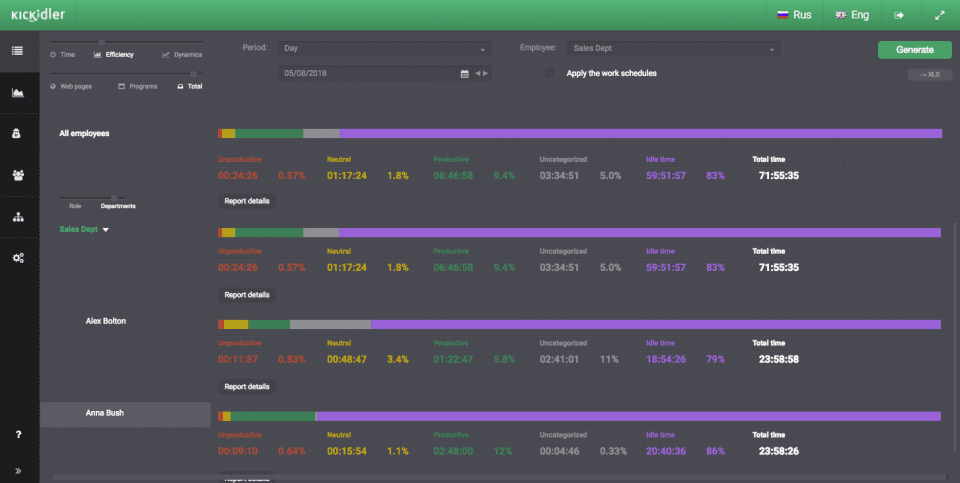Open Report details for Alex Bolton
The width and height of the screenshot is (960, 483).
[x=247, y=387]
